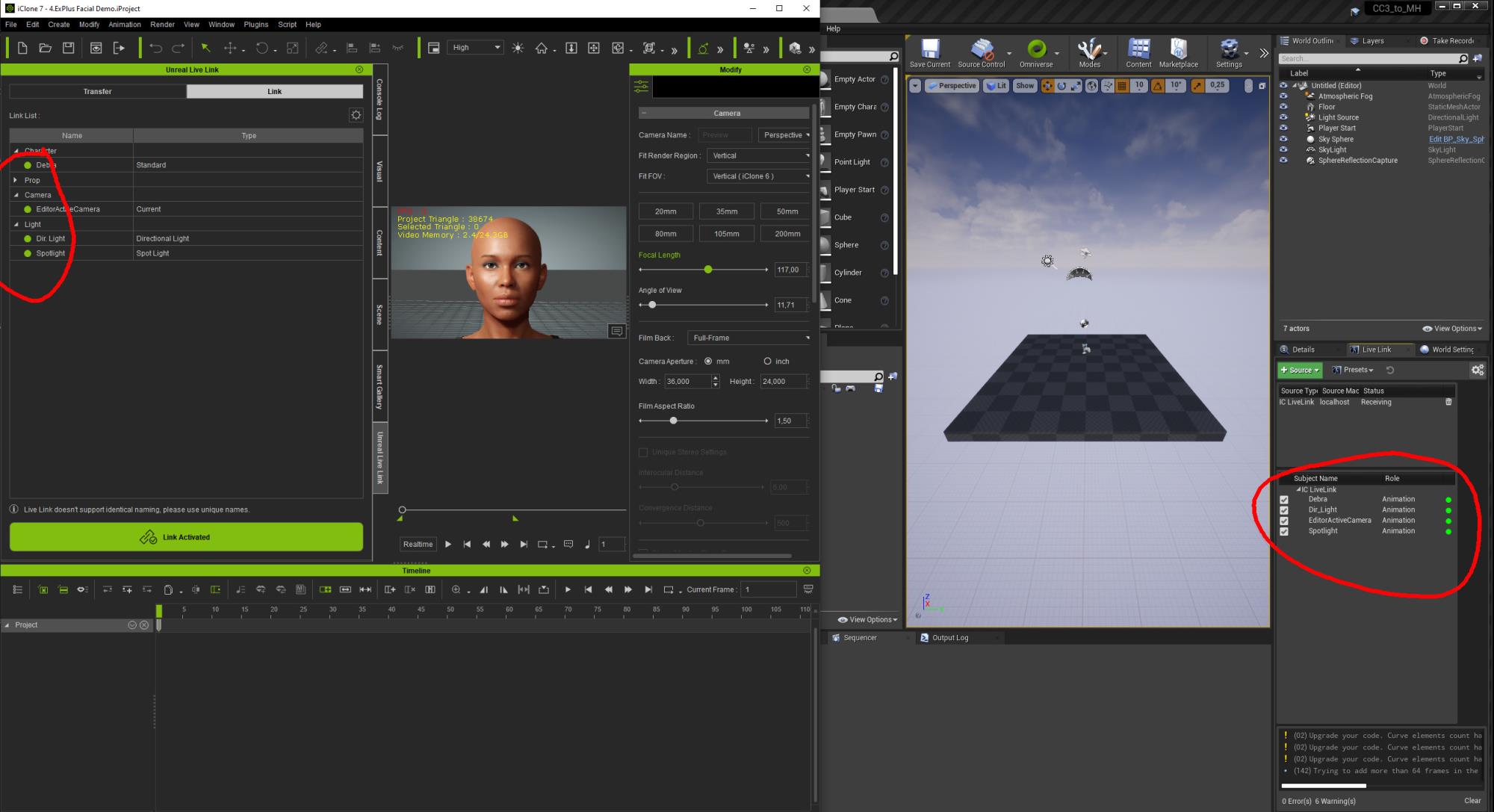Open the render quality High dropdown

(475, 48)
